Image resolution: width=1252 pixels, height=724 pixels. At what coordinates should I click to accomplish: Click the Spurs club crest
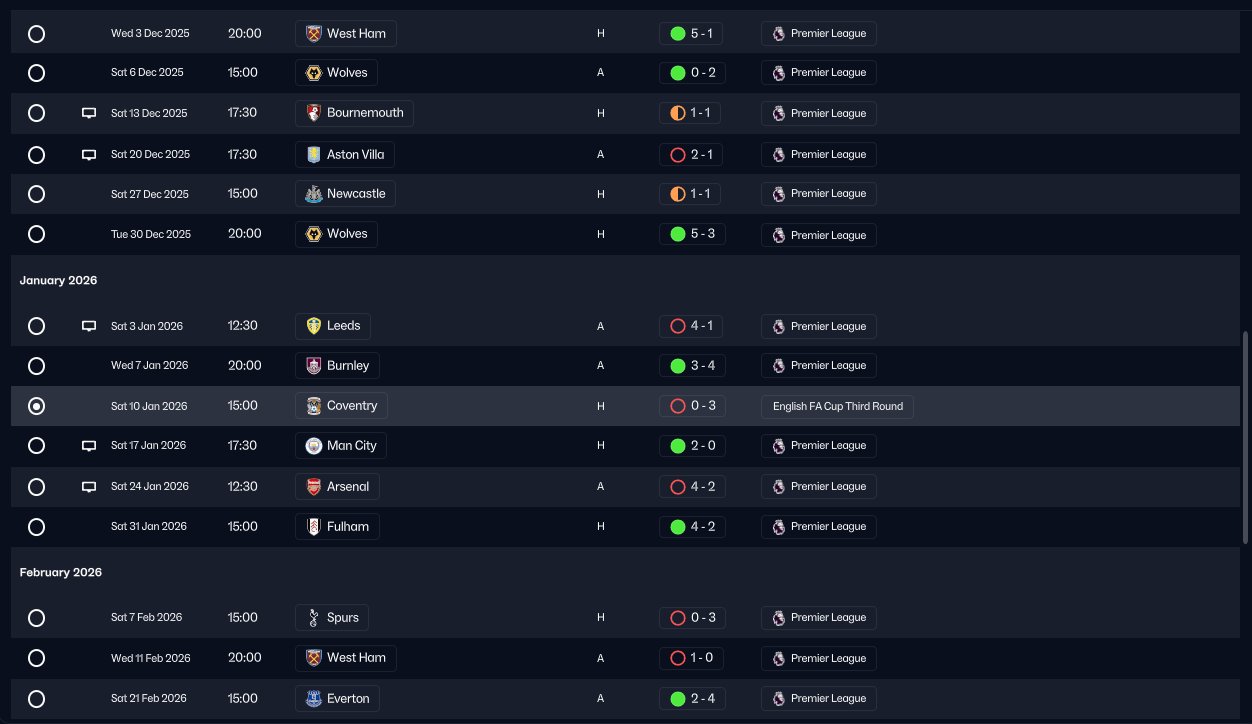coord(314,618)
